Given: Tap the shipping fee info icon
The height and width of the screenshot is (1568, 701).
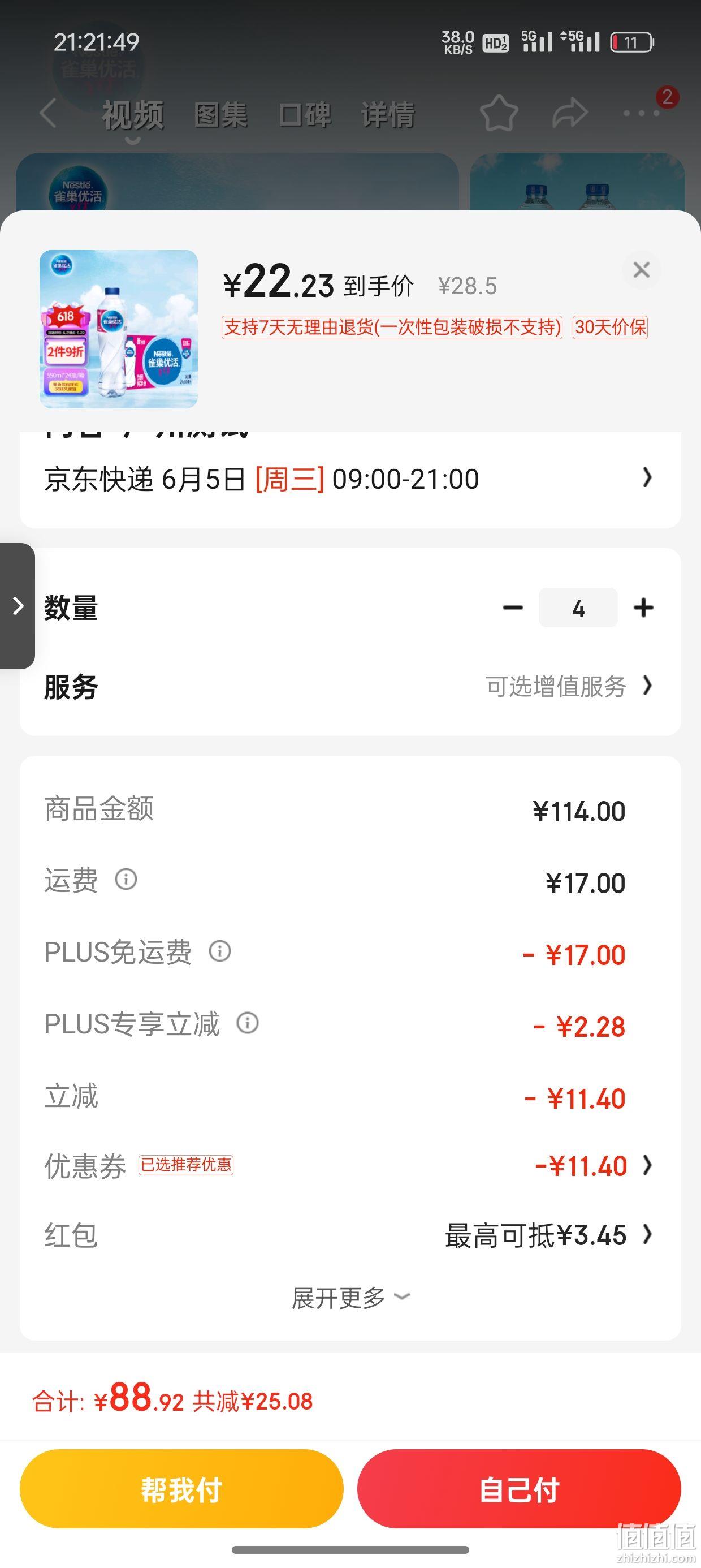Looking at the screenshot, I should (126, 879).
